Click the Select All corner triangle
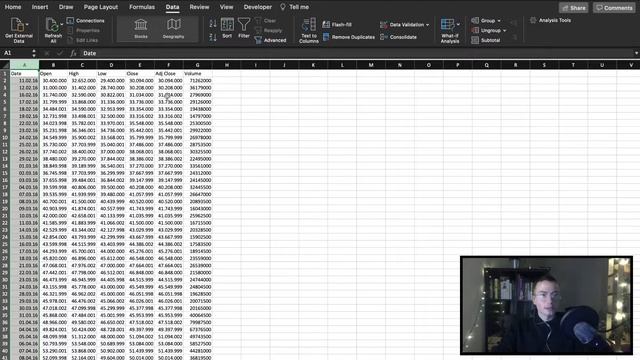640x360 pixels. [x=5, y=65]
